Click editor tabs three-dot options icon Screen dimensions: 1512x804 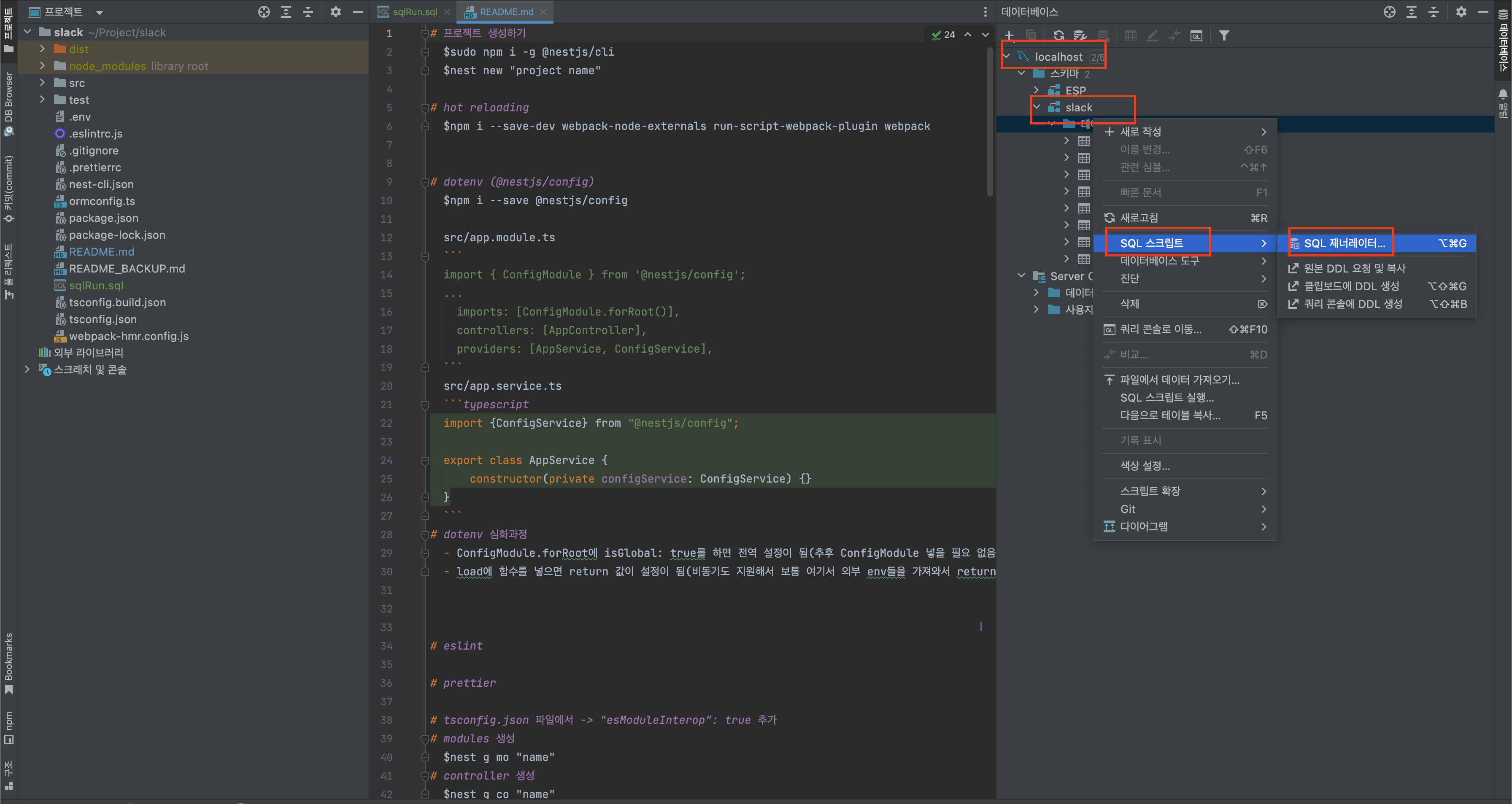[x=985, y=12]
